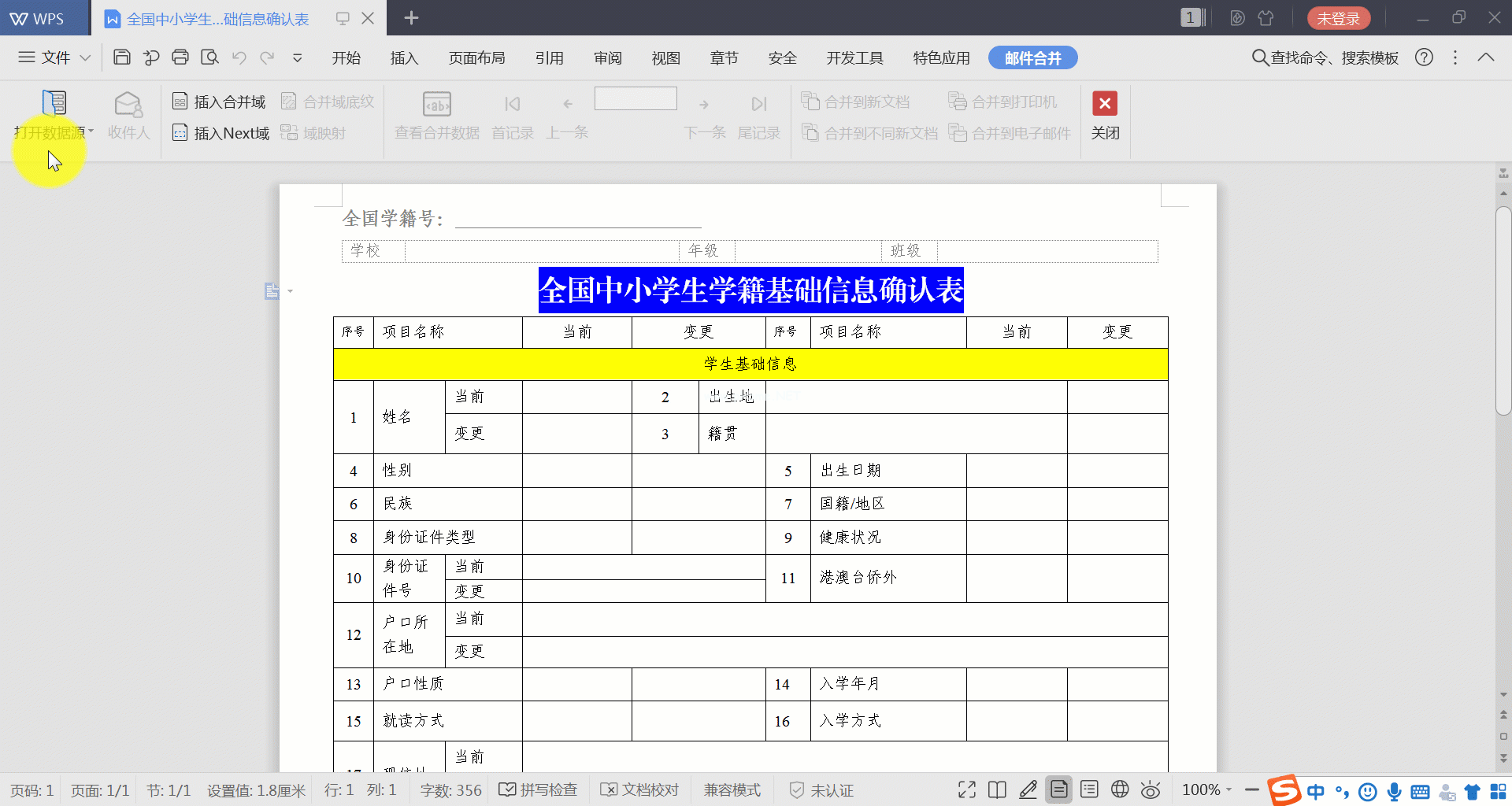Click Insert Next Field (插入Next域)
Viewport: 1512px width, 806px height.
point(220,133)
